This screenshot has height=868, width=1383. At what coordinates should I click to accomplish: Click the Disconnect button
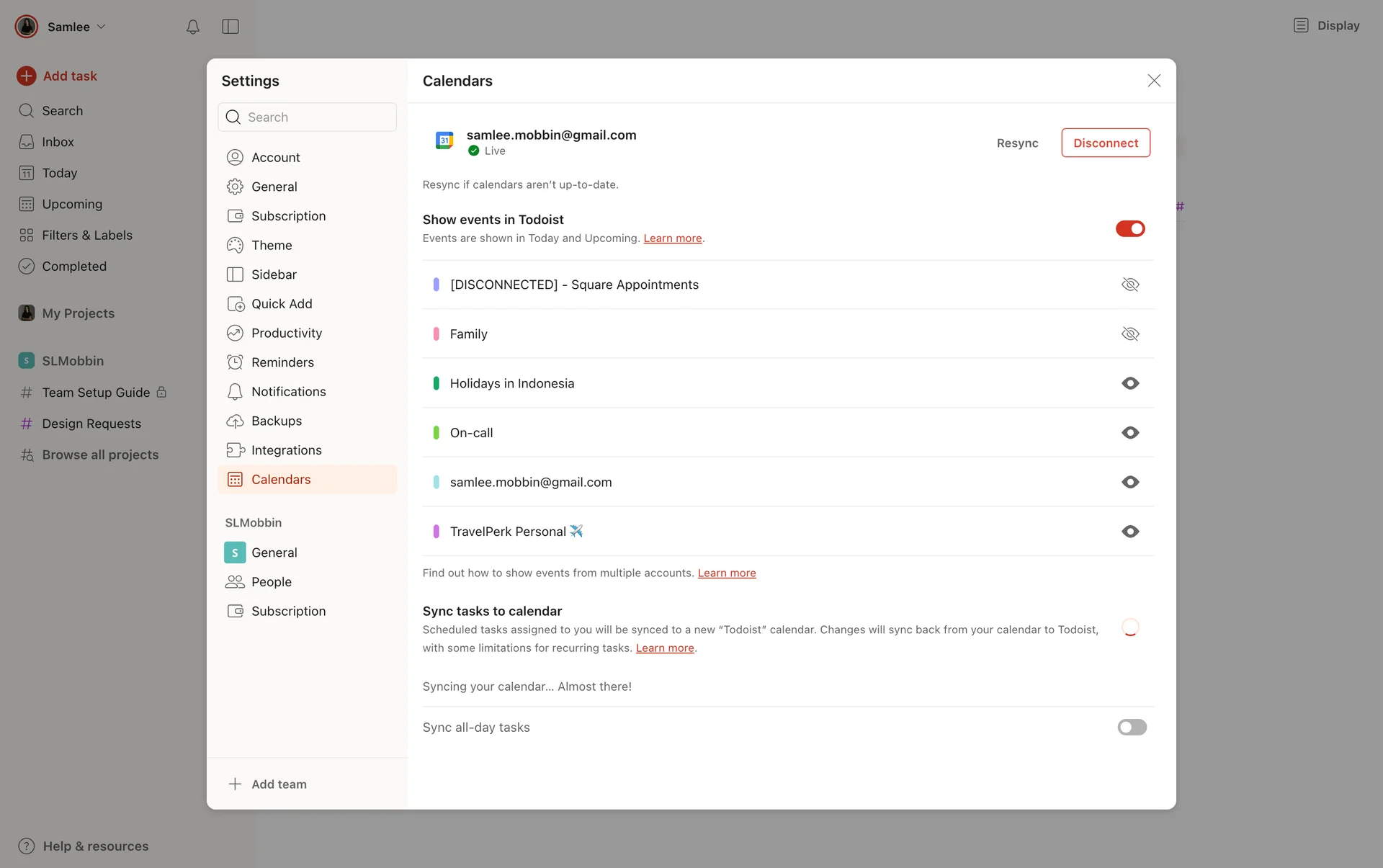tap(1105, 143)
